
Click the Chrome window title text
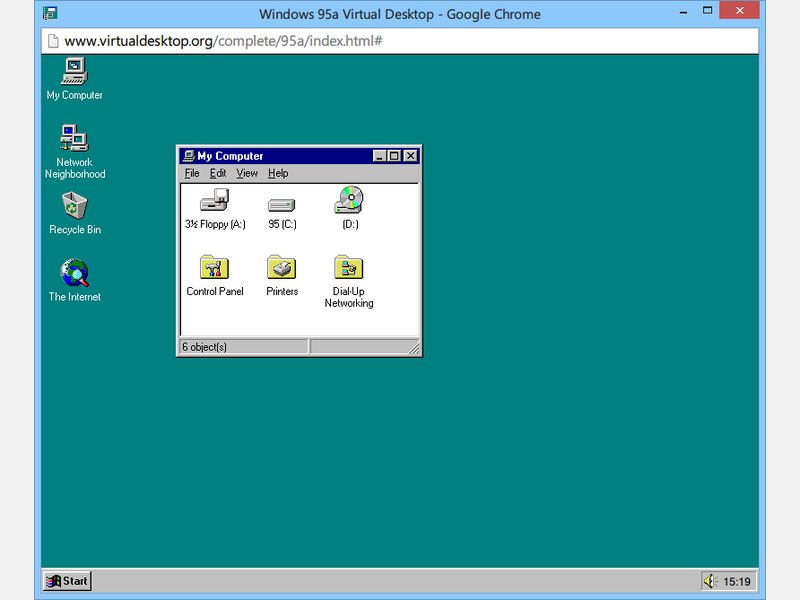(399, 14)
